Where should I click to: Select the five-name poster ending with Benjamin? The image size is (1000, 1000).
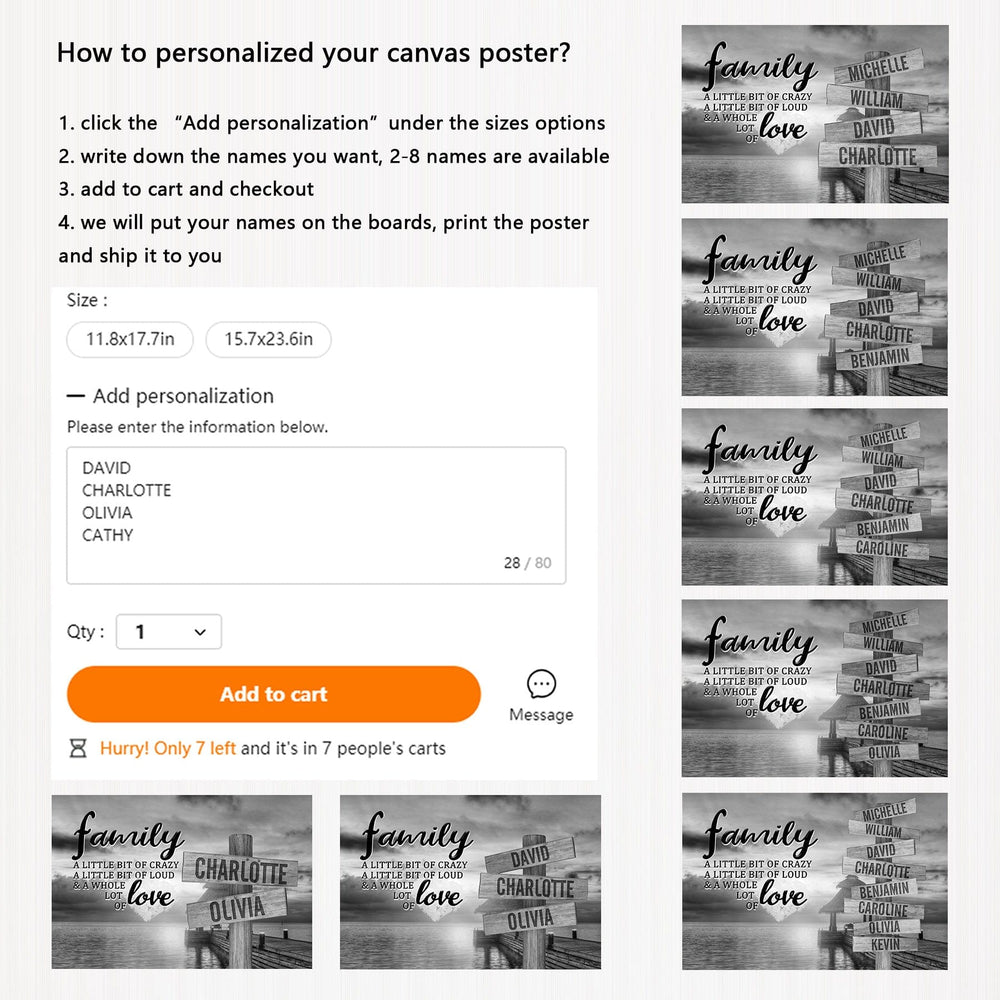(814, 306)
